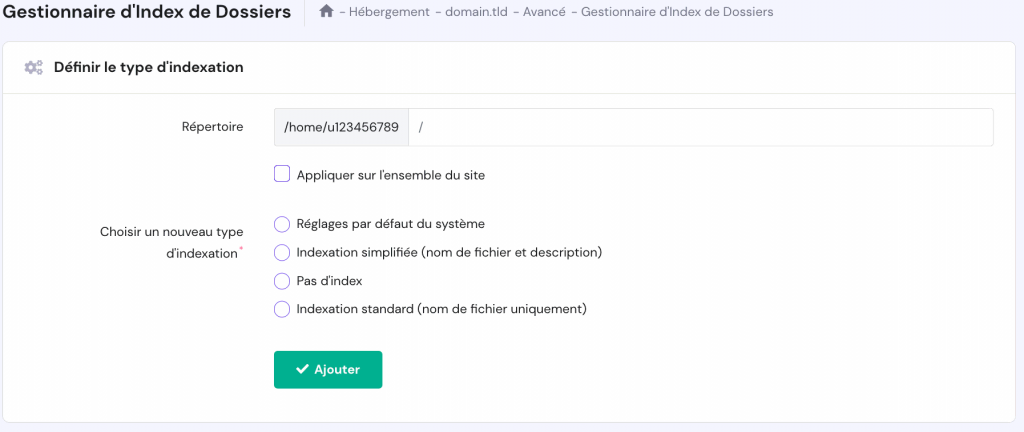Viewport: 1024px width, 432px height.
Task: Open the Hébergement breadcrumb link
Action: click(388, 12)
